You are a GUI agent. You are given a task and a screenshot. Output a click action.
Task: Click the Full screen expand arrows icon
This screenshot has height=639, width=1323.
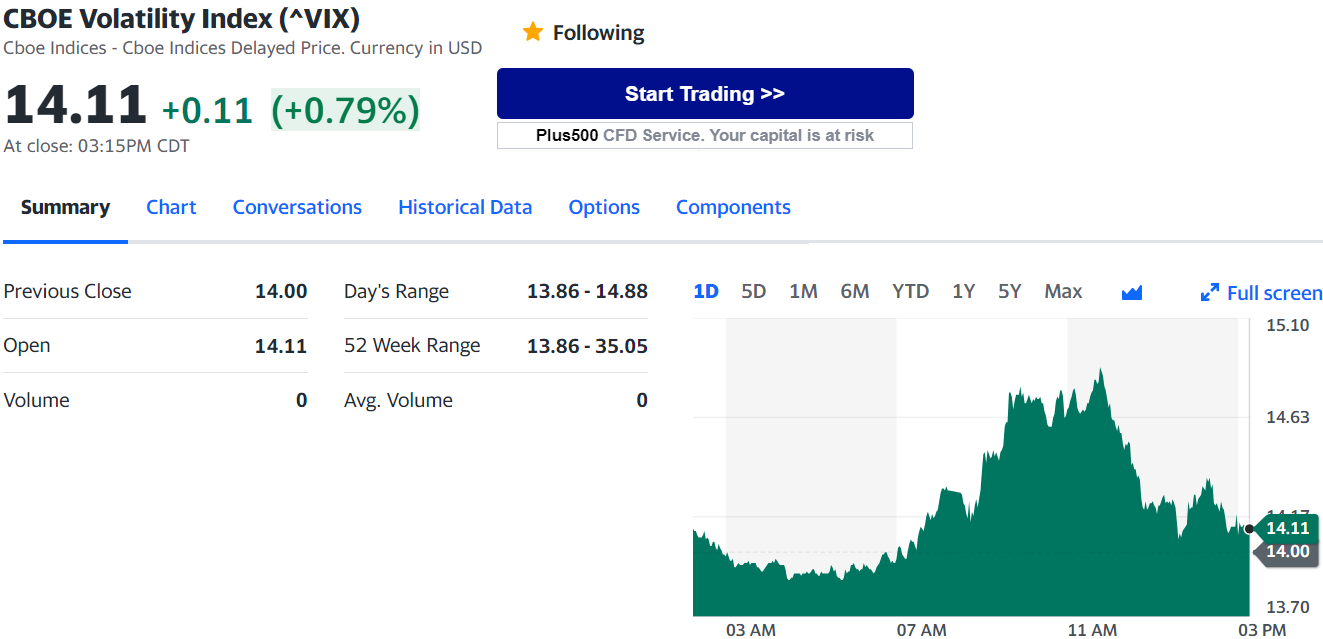pos(1210,293)
